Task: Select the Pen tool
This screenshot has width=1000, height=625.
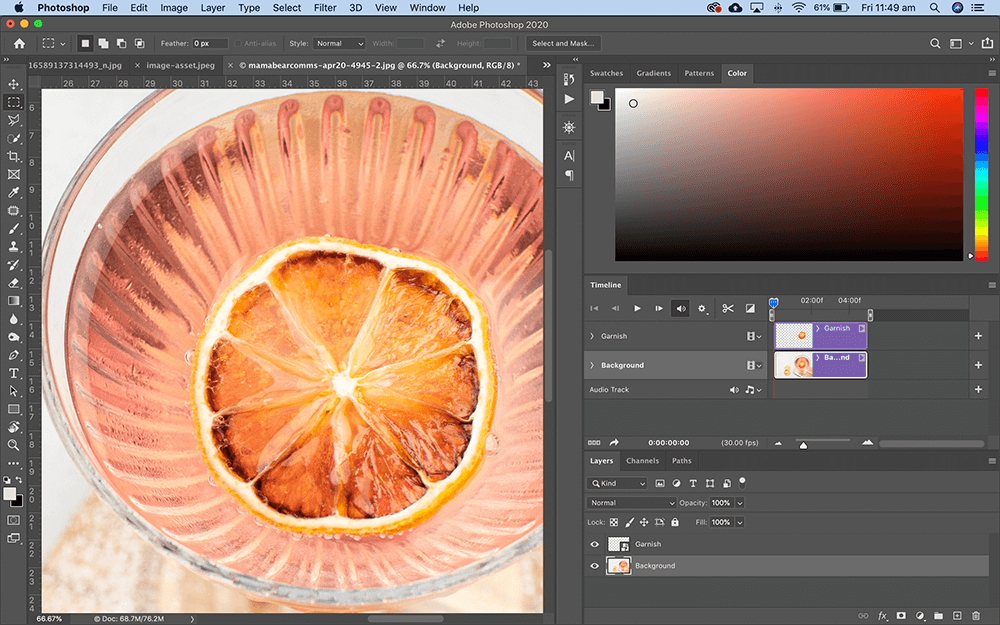Action: (13, 355)
